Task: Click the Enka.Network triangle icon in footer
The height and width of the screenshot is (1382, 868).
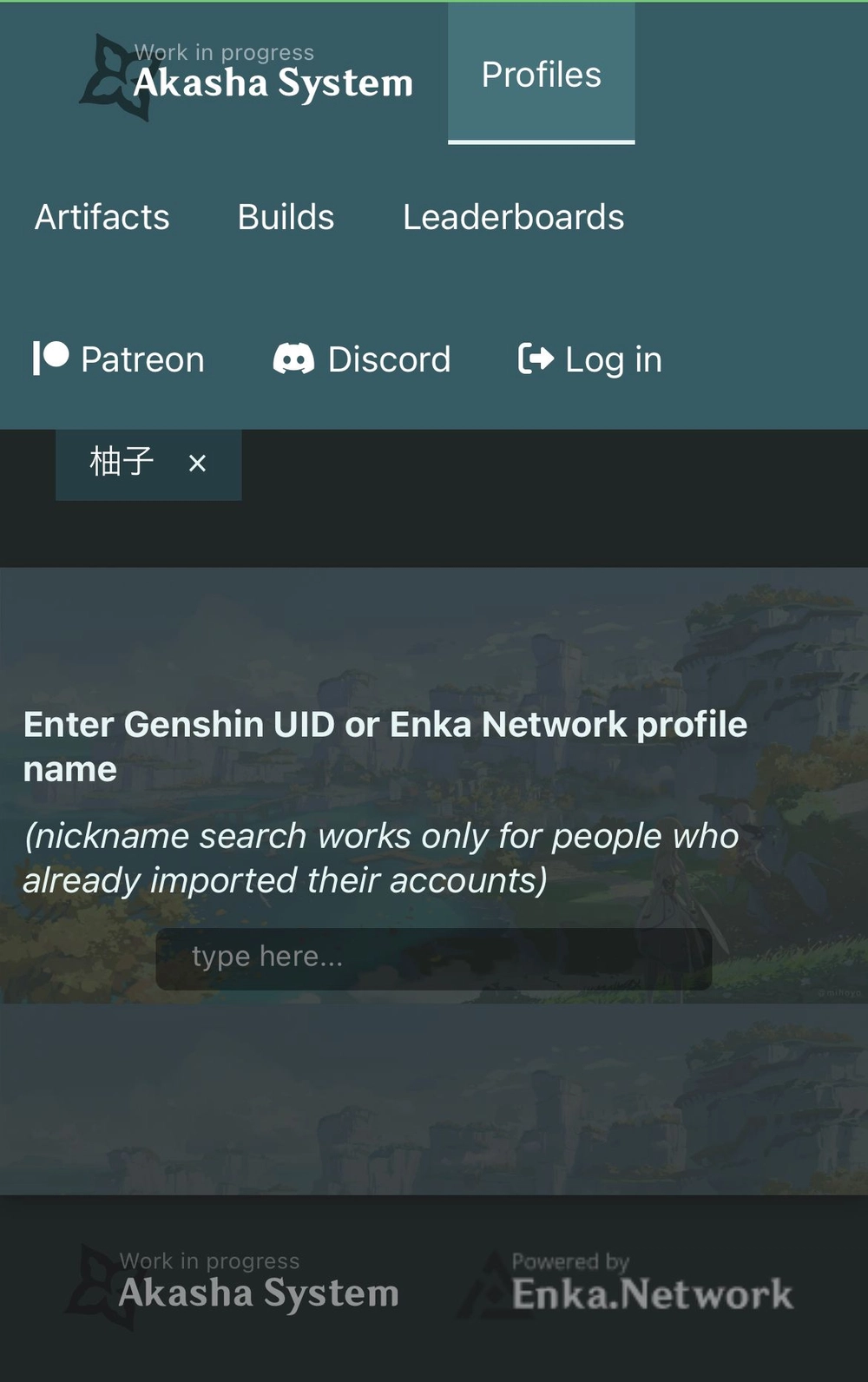Action: [x=486, y=1287]
